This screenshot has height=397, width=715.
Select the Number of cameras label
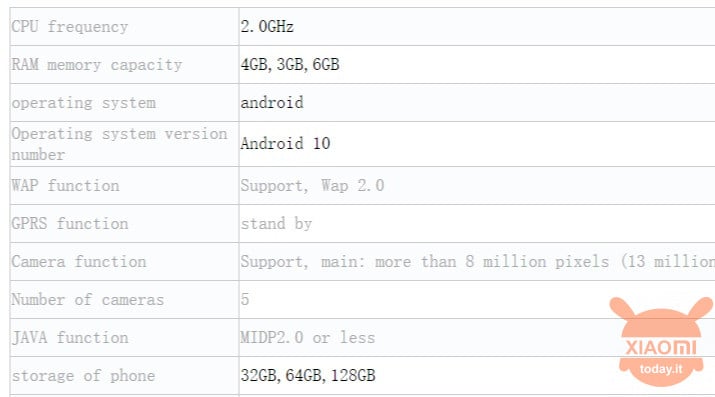[x=88, y=299]
